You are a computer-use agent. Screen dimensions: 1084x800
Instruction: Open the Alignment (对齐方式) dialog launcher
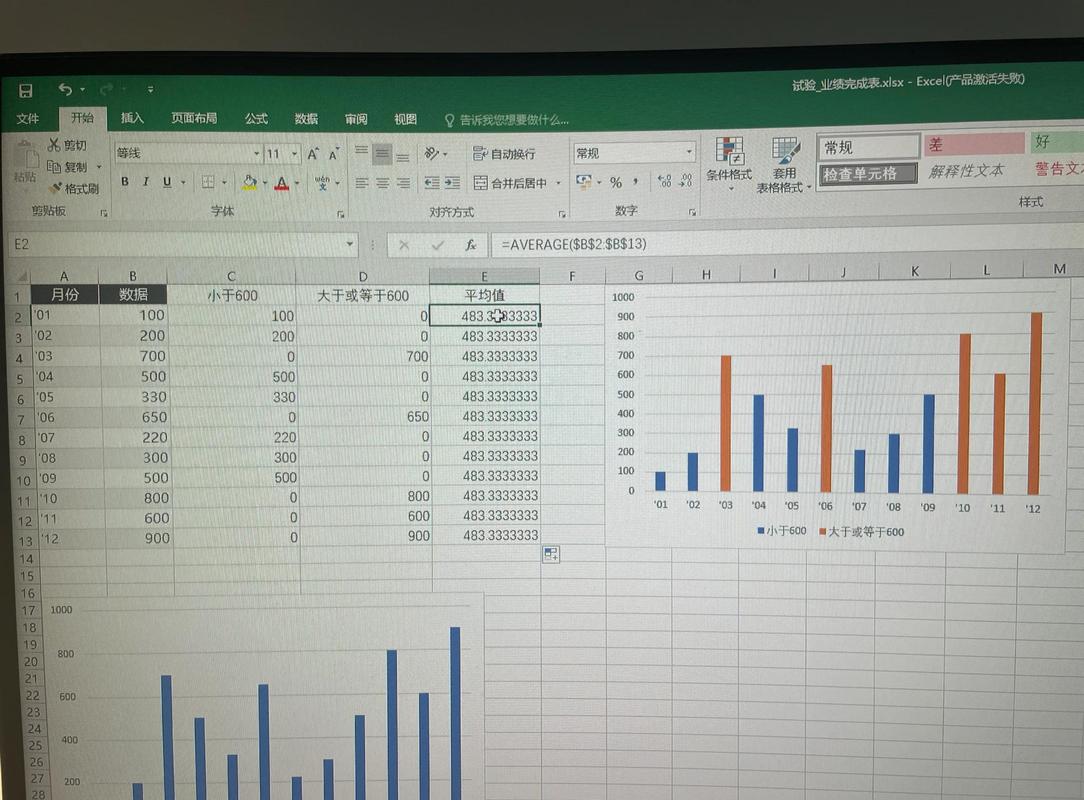(x=562, y=214)
